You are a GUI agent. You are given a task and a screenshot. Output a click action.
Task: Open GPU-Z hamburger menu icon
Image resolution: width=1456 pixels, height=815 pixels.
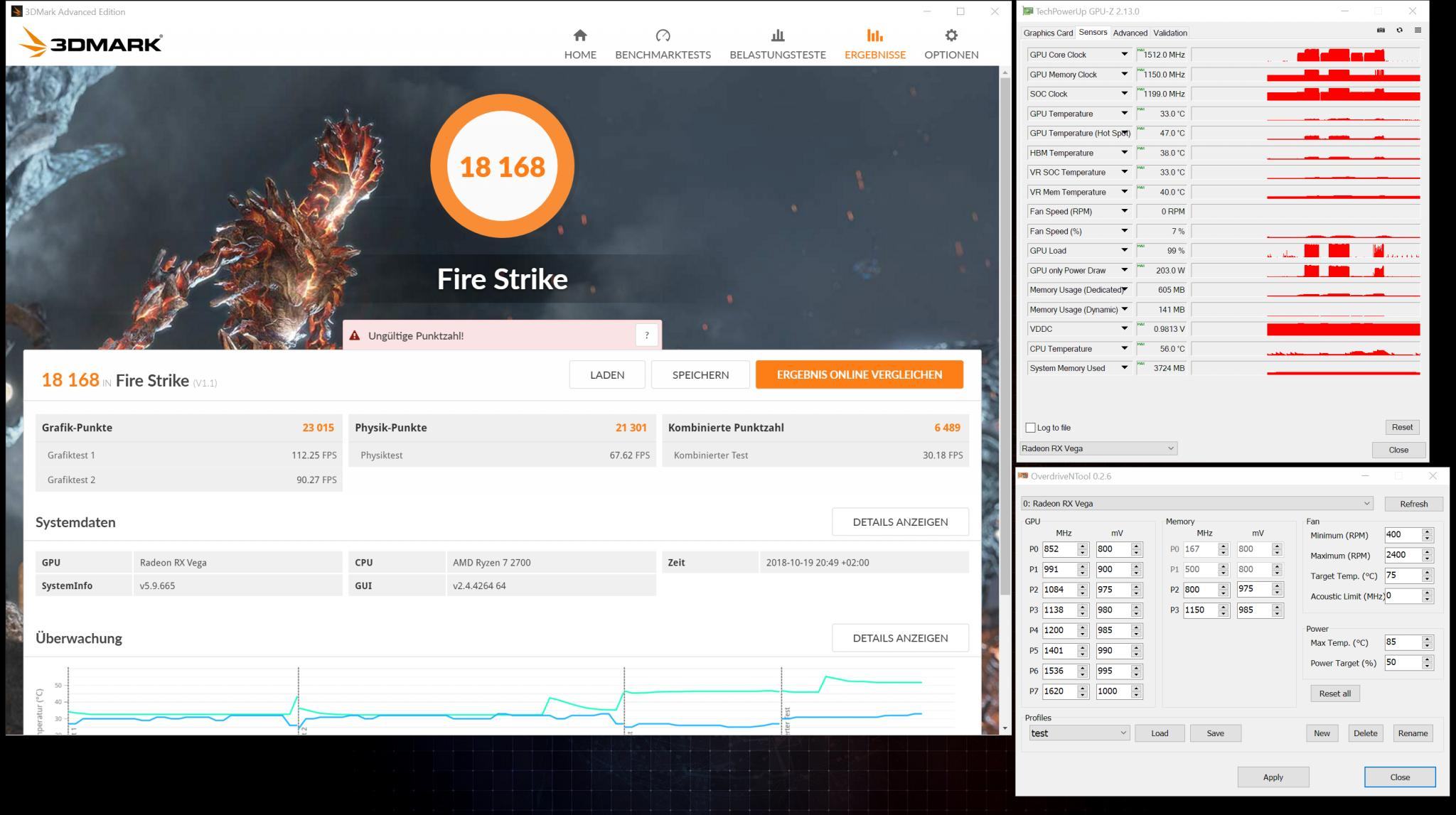tap(1418, 31)
